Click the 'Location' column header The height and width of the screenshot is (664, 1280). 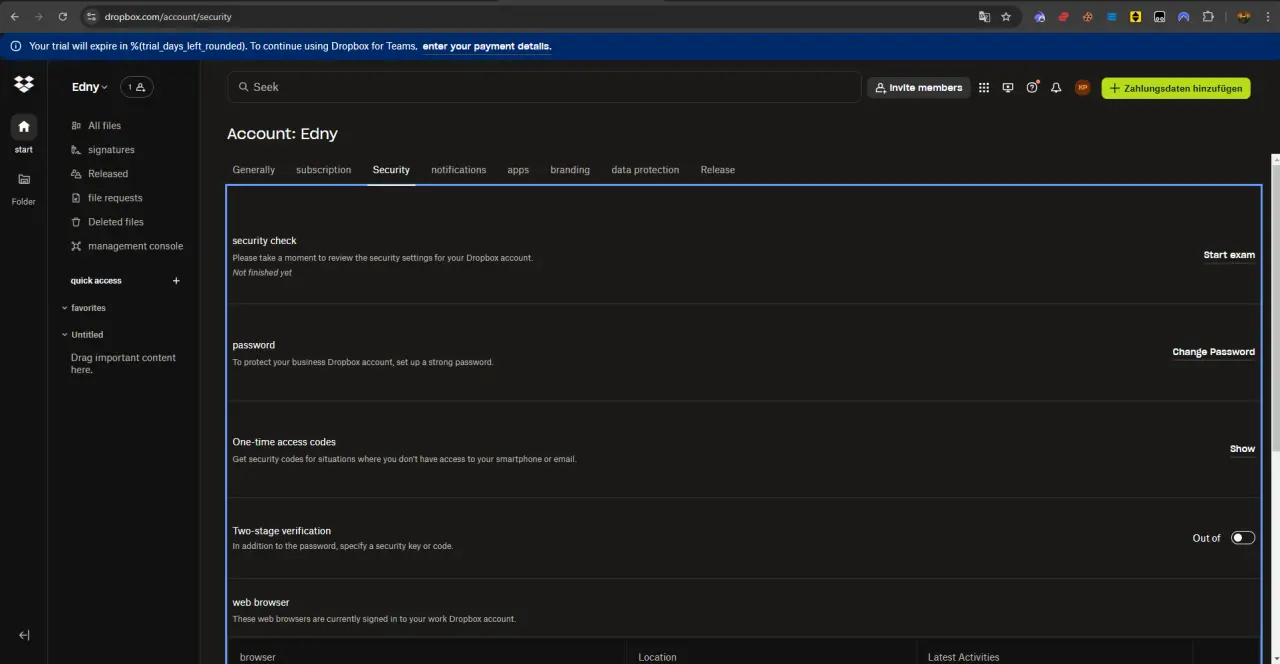tap(657, 657)
